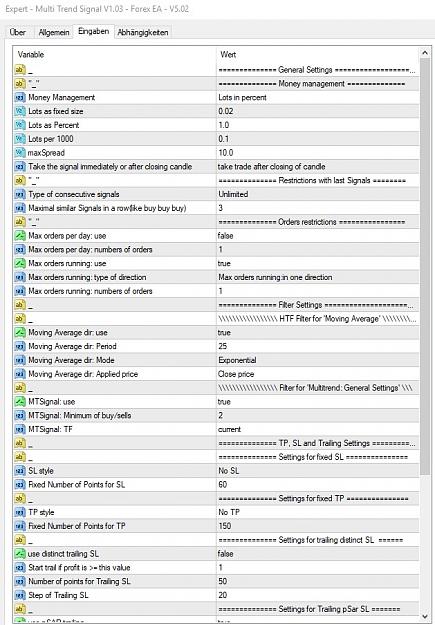
Task: Select the Fixed Number of Points for TP value 150
Action: pos(317,526)
